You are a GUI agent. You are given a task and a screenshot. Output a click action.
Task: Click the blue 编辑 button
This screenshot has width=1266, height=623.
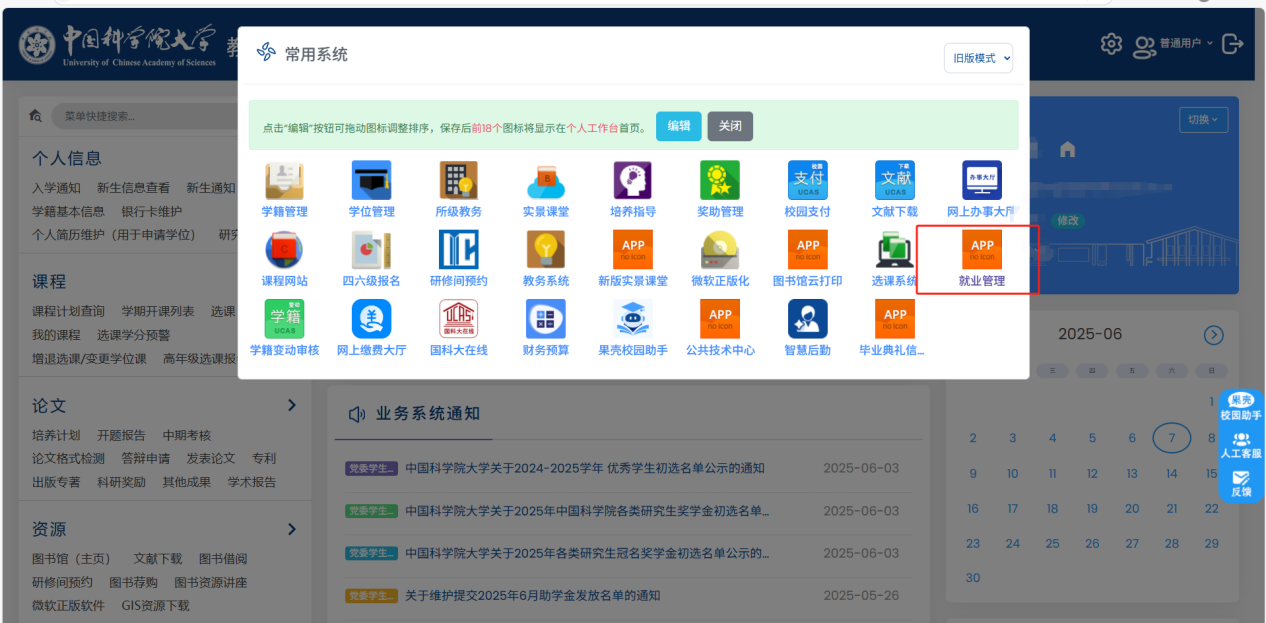coord(679,126)
